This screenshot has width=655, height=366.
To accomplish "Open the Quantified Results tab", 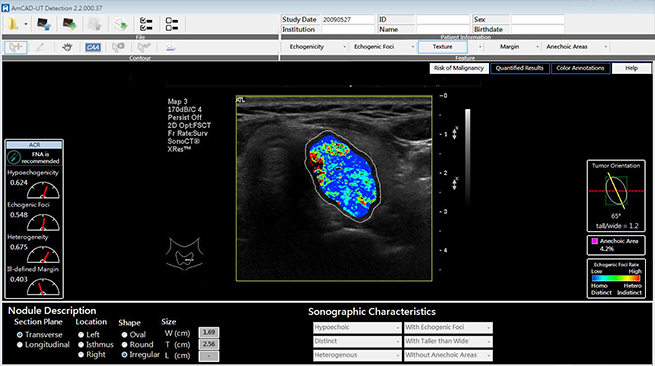I will point(520,68).
